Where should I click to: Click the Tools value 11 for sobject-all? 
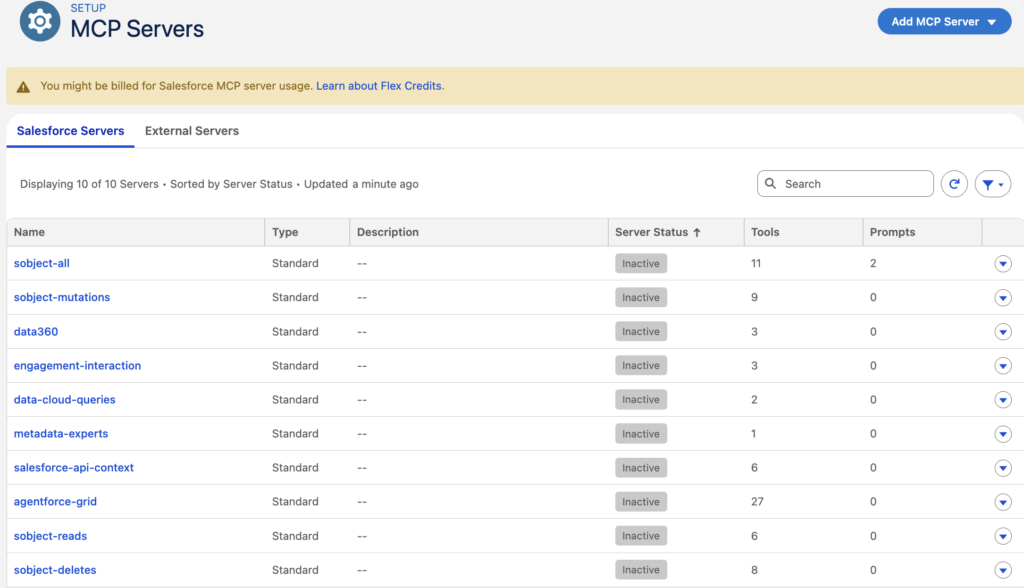tap(756, 263)
